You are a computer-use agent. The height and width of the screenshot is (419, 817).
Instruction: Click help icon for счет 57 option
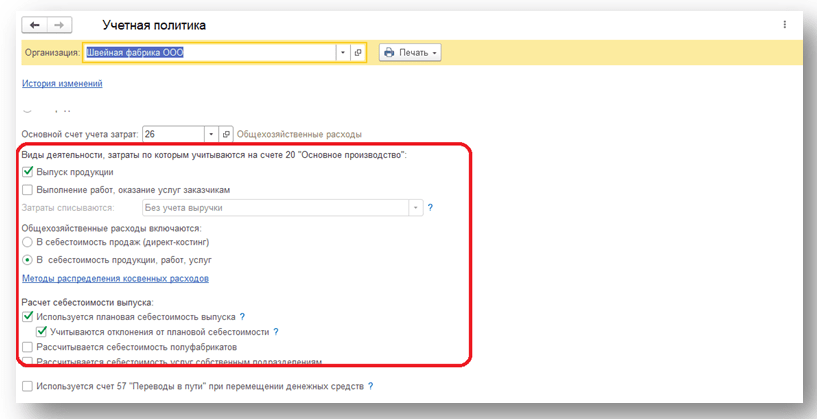370,385
